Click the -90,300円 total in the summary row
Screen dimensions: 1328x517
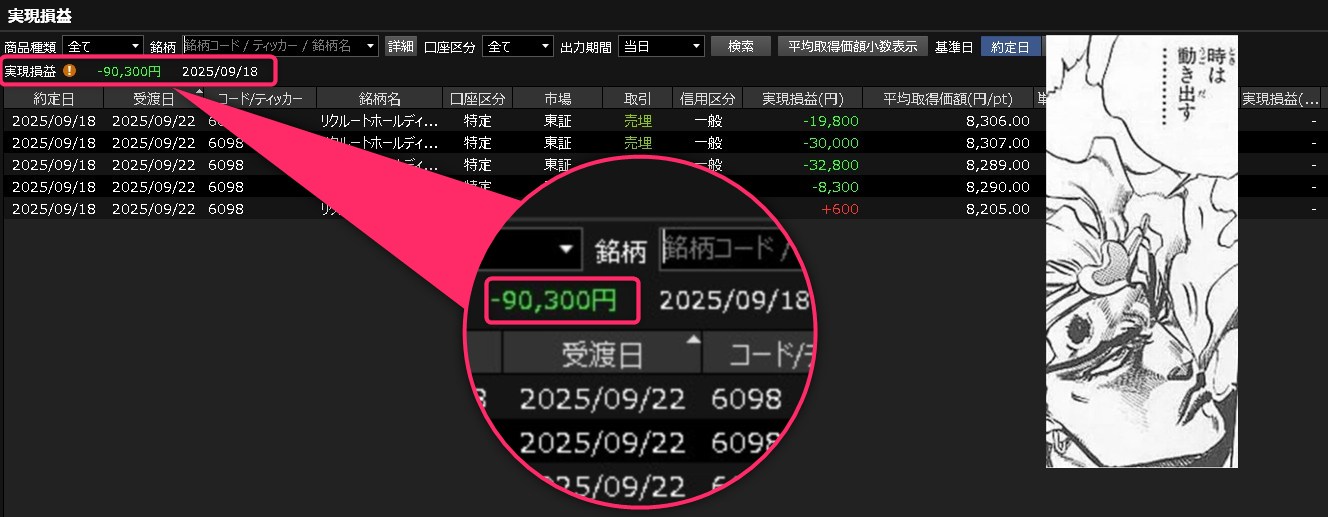click(x=129, y=71)
